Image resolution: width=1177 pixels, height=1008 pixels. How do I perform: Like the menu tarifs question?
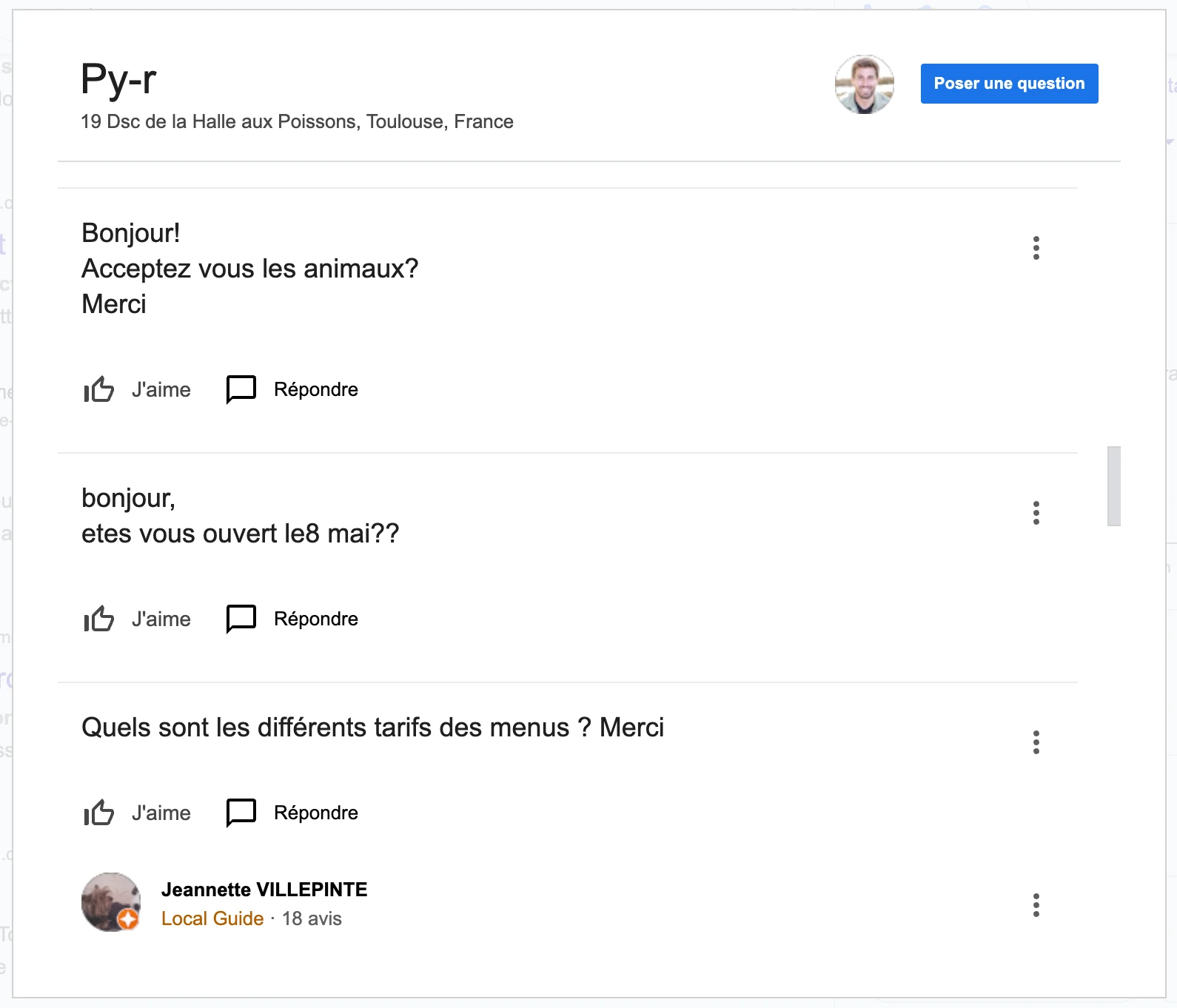99,813
